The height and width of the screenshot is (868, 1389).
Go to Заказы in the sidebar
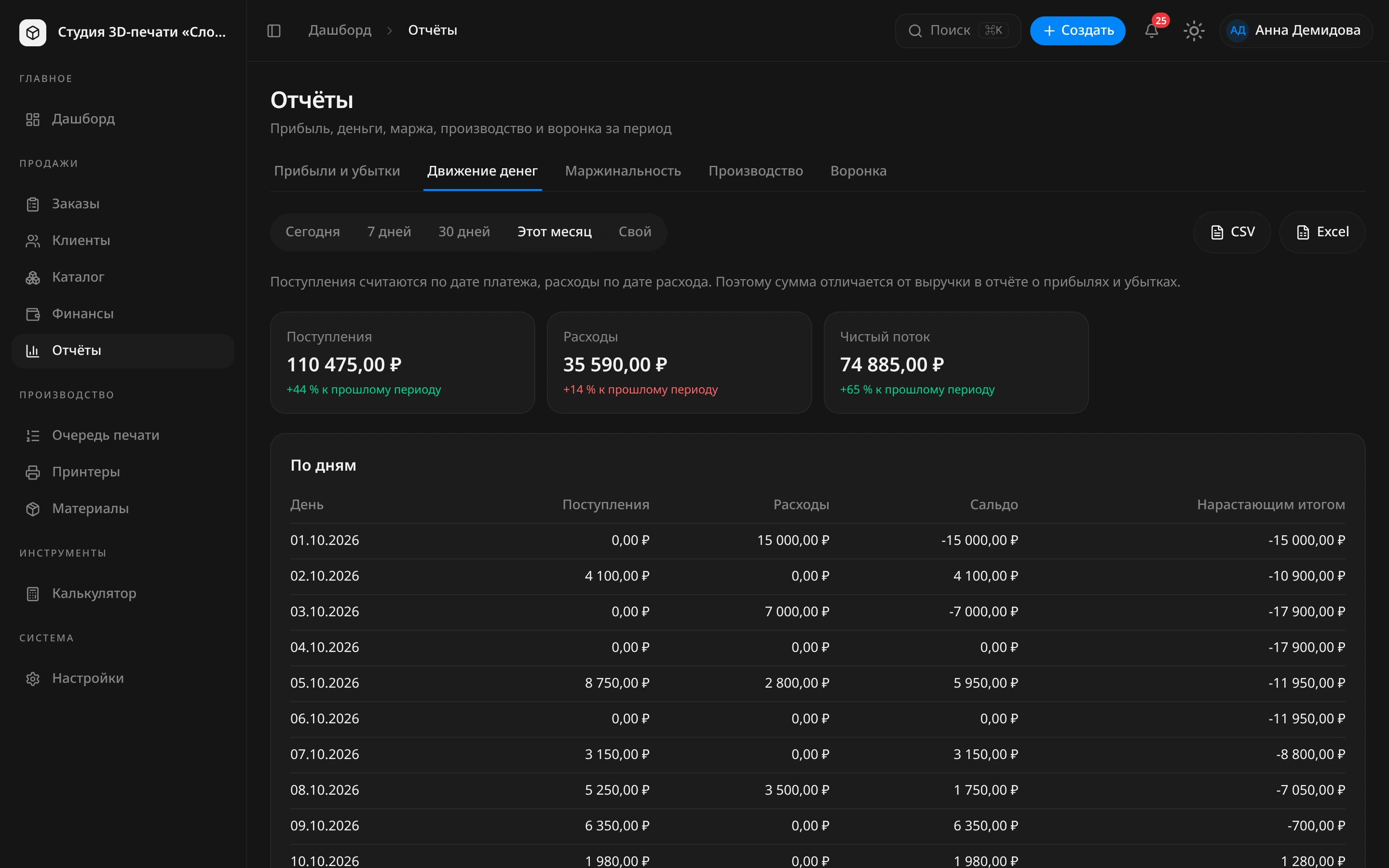[123, 204]
